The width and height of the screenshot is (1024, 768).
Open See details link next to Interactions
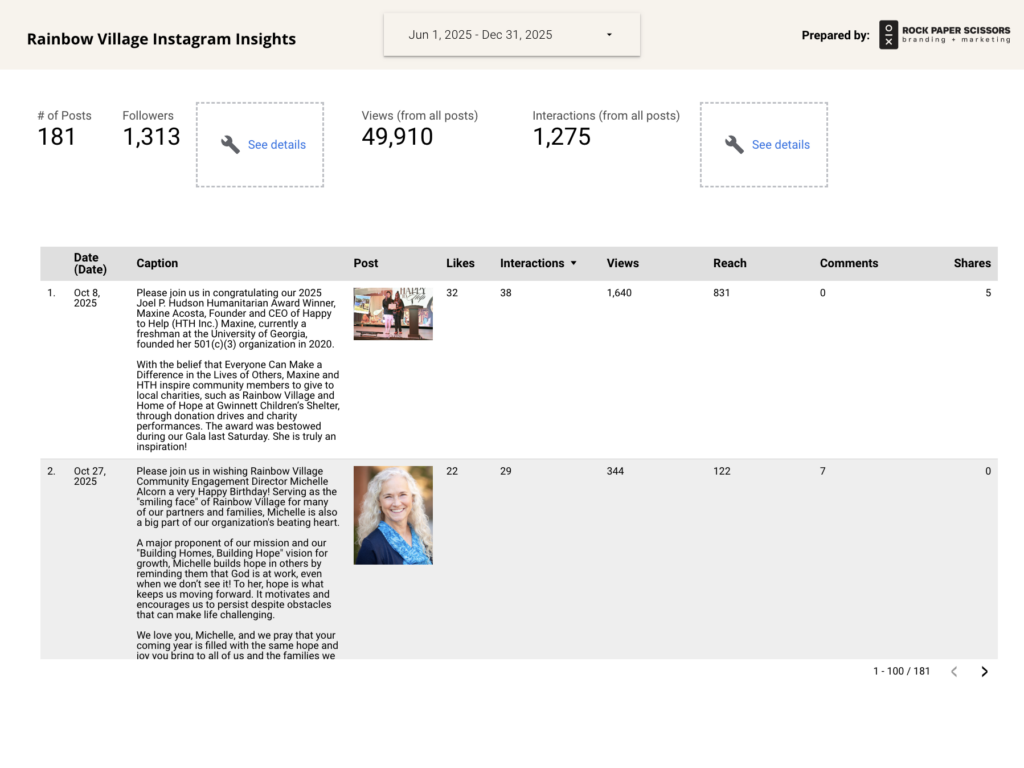[x=780, y=145]
